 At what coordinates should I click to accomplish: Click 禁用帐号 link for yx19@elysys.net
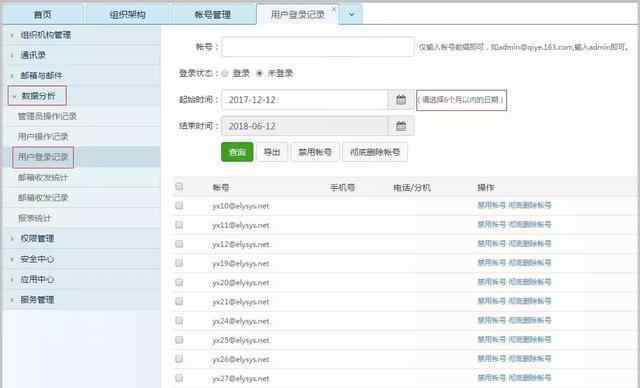(491, 263)
